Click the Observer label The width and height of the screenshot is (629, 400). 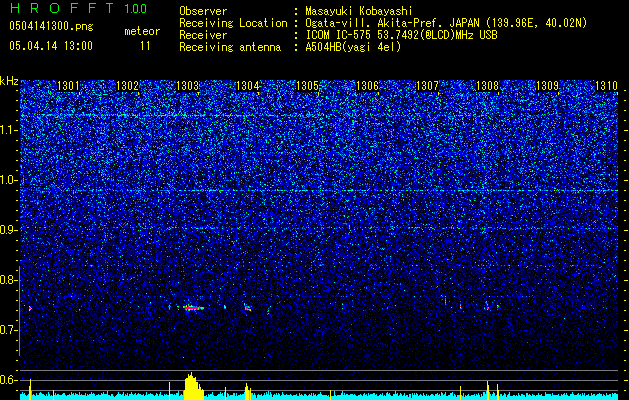[203, 11]
